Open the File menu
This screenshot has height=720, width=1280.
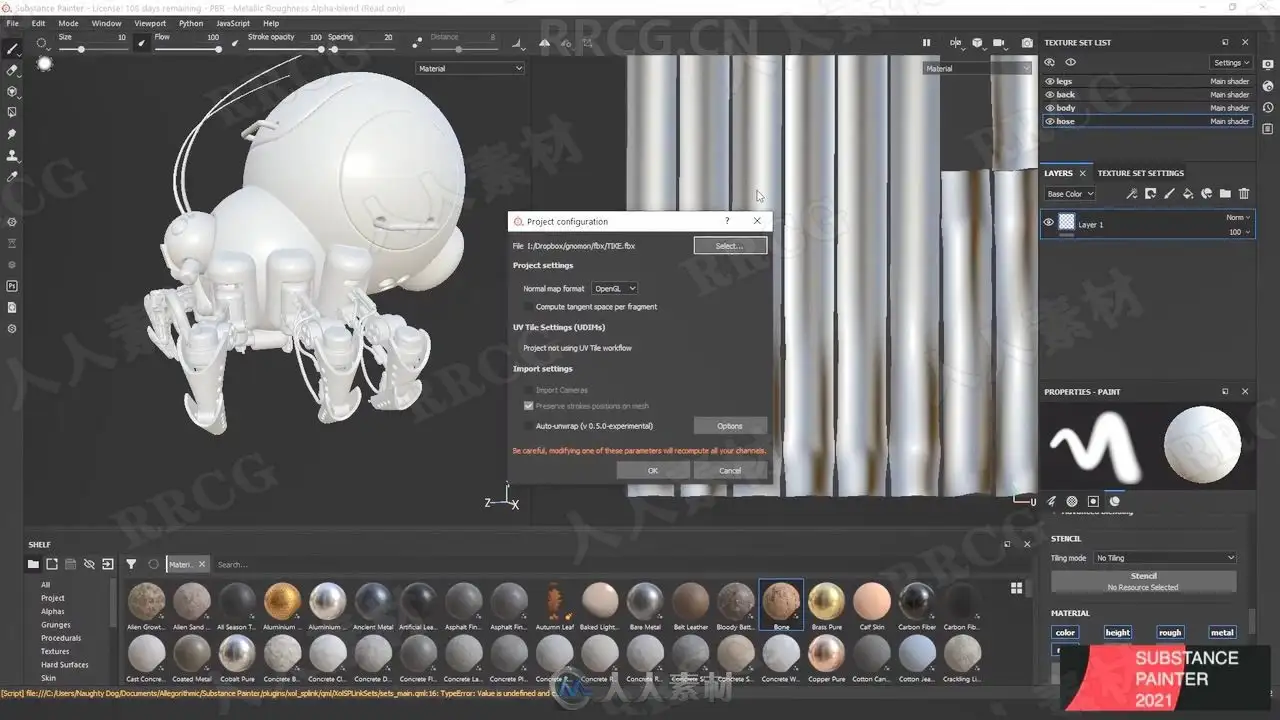pos(13,23)
